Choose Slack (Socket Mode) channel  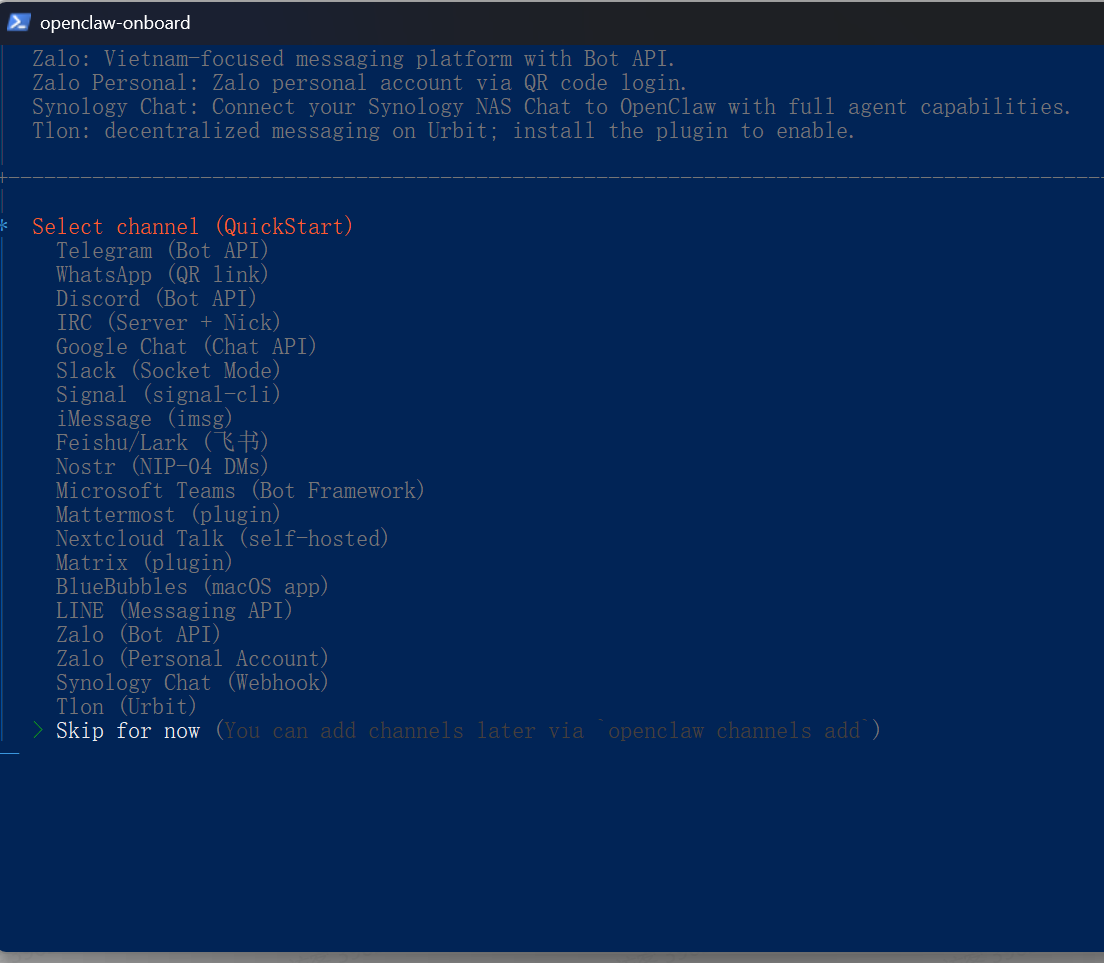coord(168,371)
